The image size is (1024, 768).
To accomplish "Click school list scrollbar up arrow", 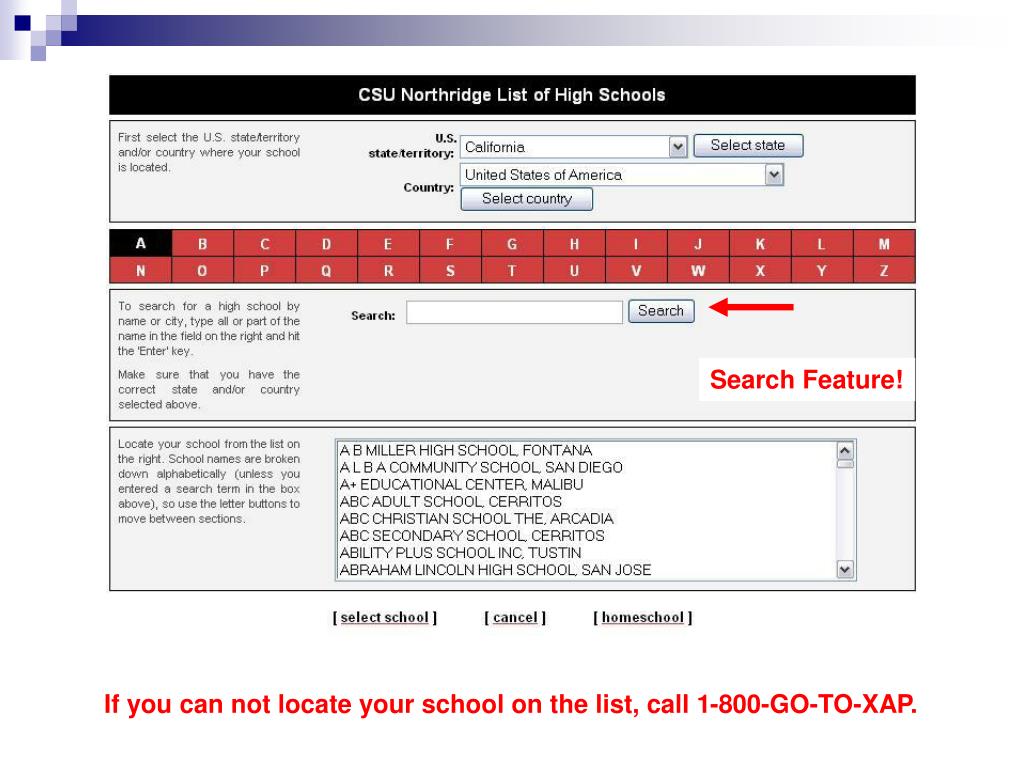I will point(844,451).
